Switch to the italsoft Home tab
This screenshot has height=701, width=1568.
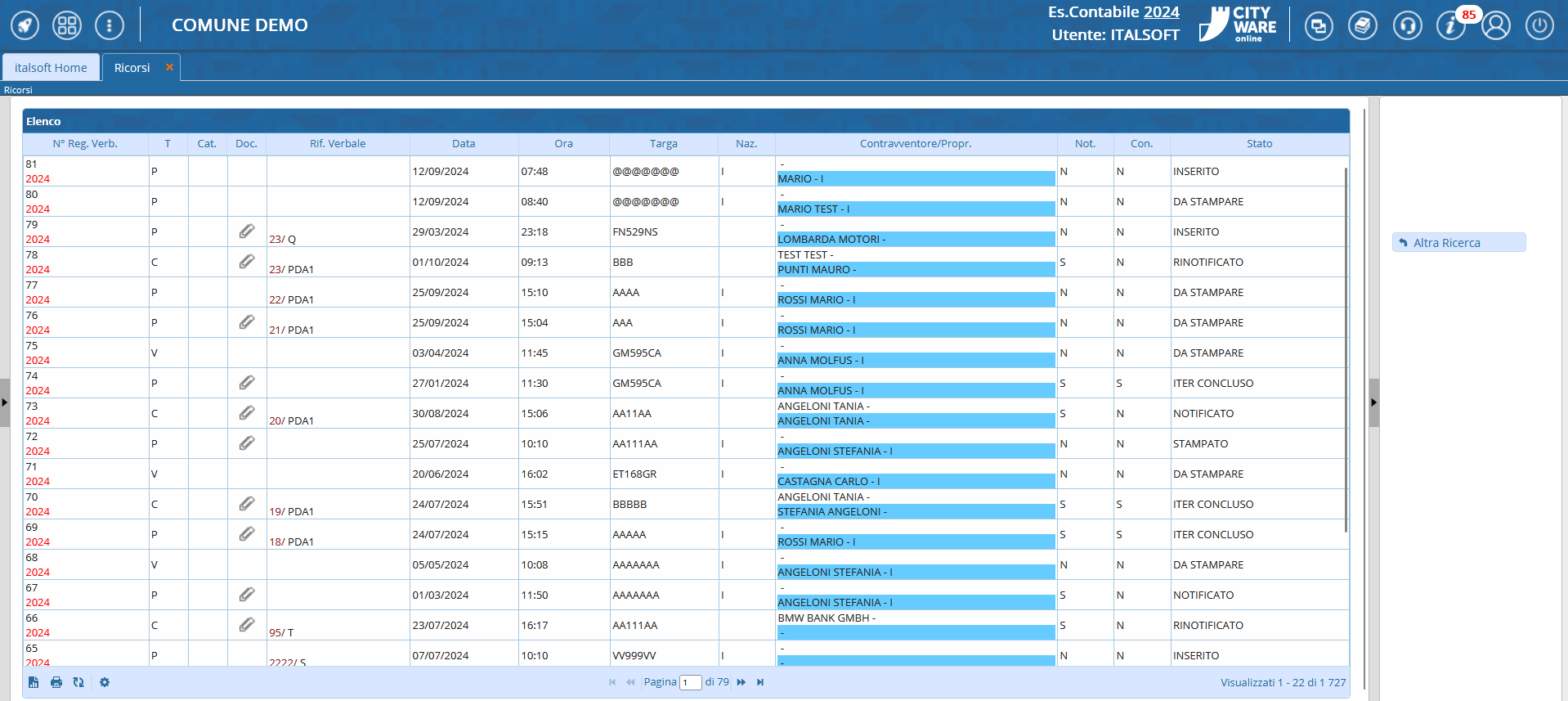point(51,68)
